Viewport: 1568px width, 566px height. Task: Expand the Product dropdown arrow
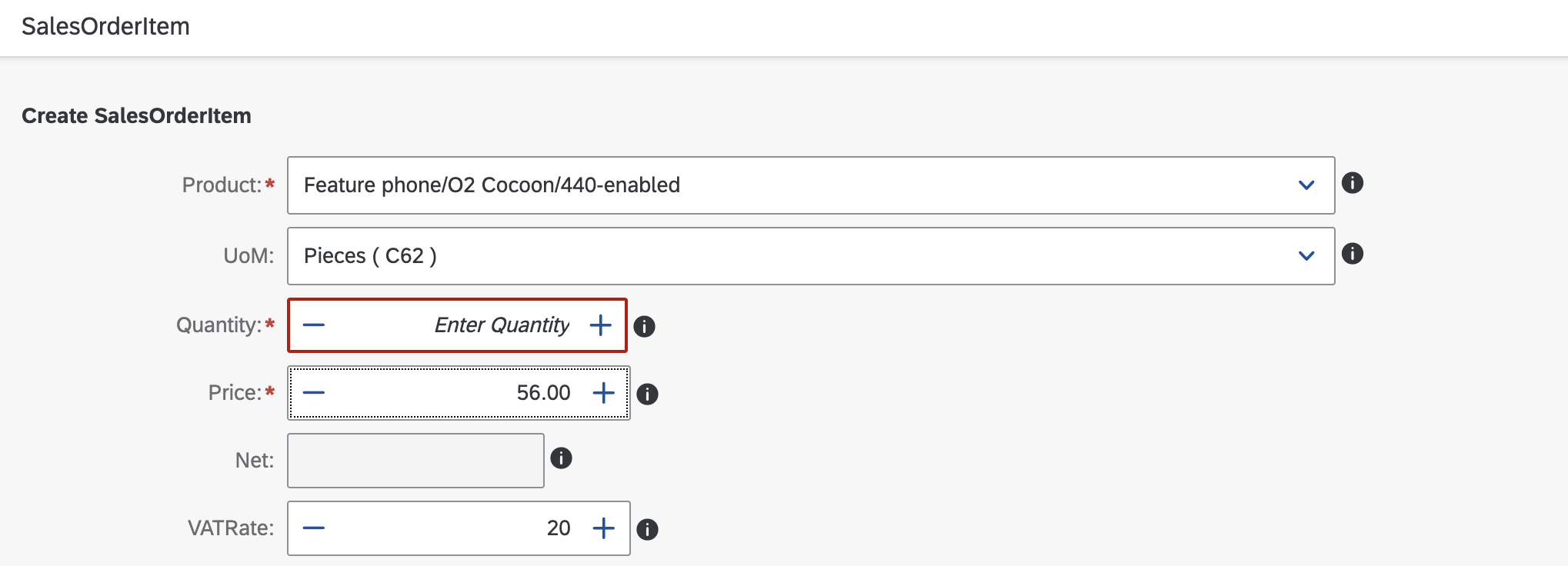click(x=1306, y=185)
